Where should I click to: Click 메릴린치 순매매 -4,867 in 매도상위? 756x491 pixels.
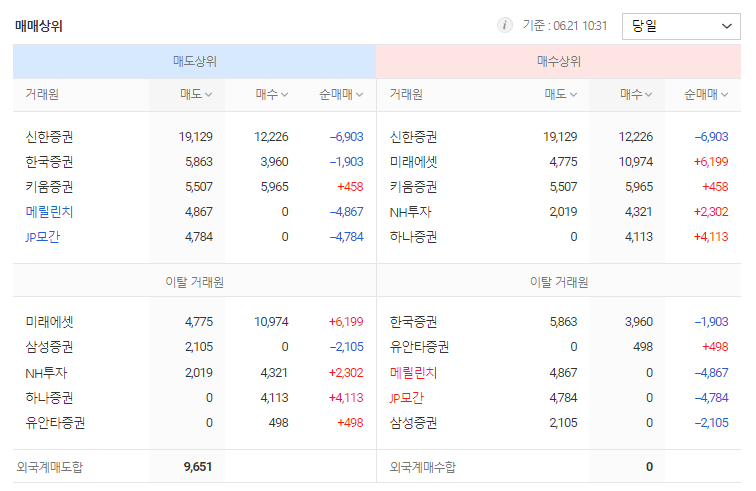click(346, 212)
